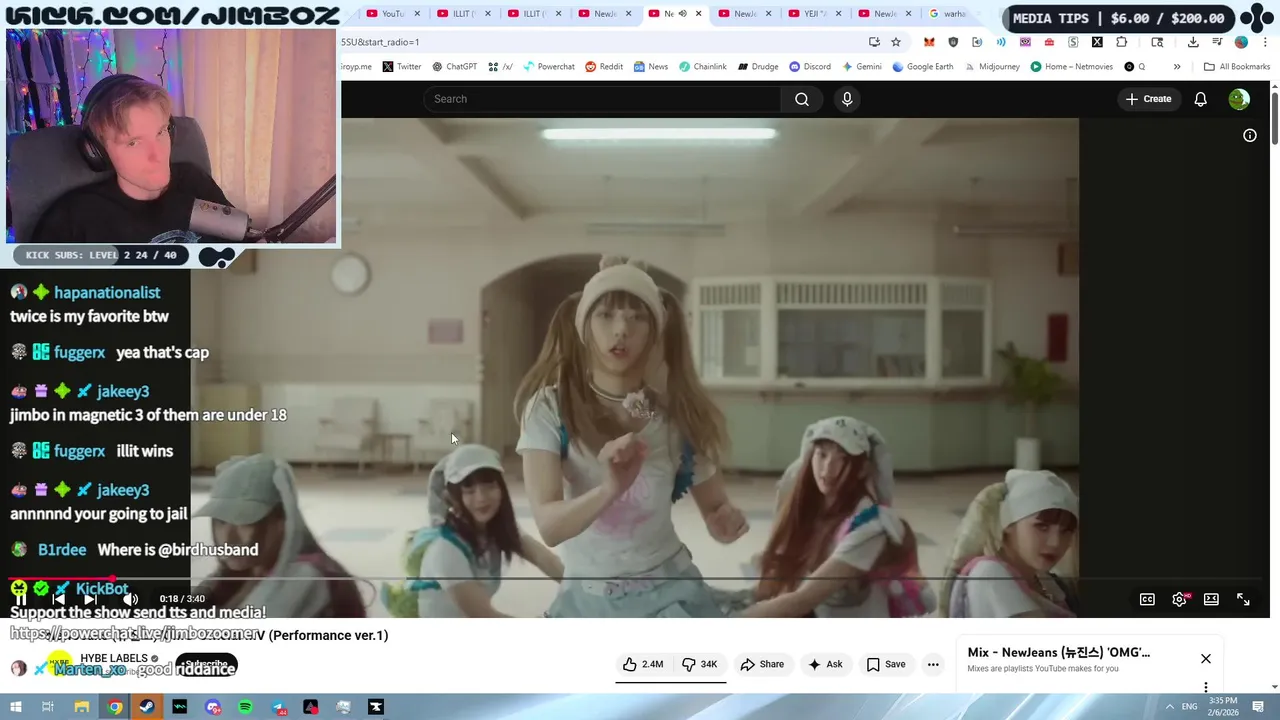Bookmark this page with the star icon
This screenshot has width=1280, height=720.
pos(896,42)
